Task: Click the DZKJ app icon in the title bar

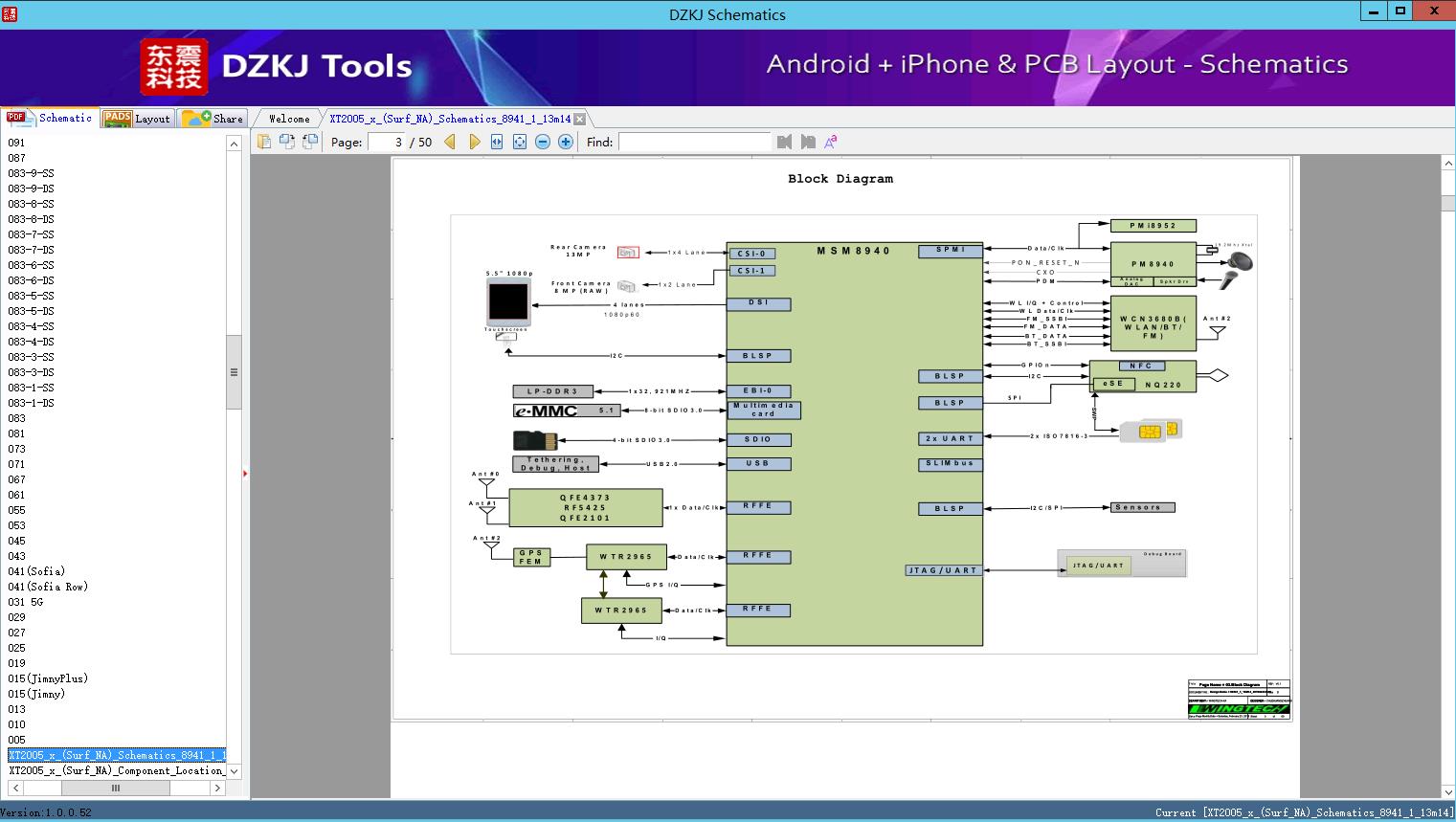Action: pos(10,13)
